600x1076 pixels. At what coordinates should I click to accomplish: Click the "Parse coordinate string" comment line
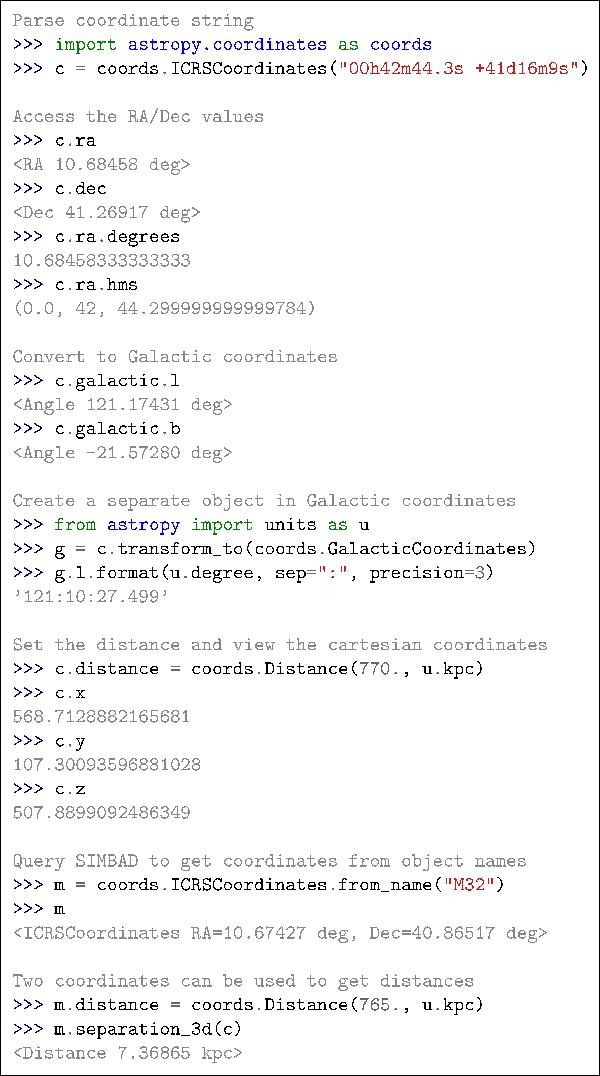pyautogui.click(x=133, y=21)
